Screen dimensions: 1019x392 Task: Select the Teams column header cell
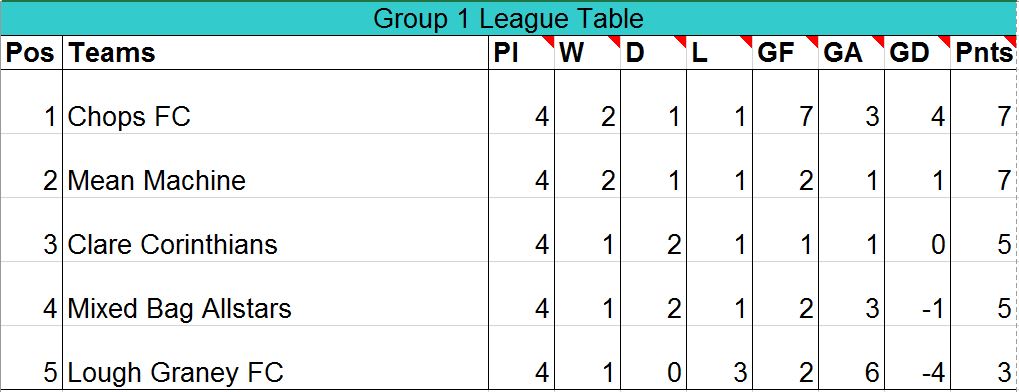pyautogui.click(x=275, y=53)
